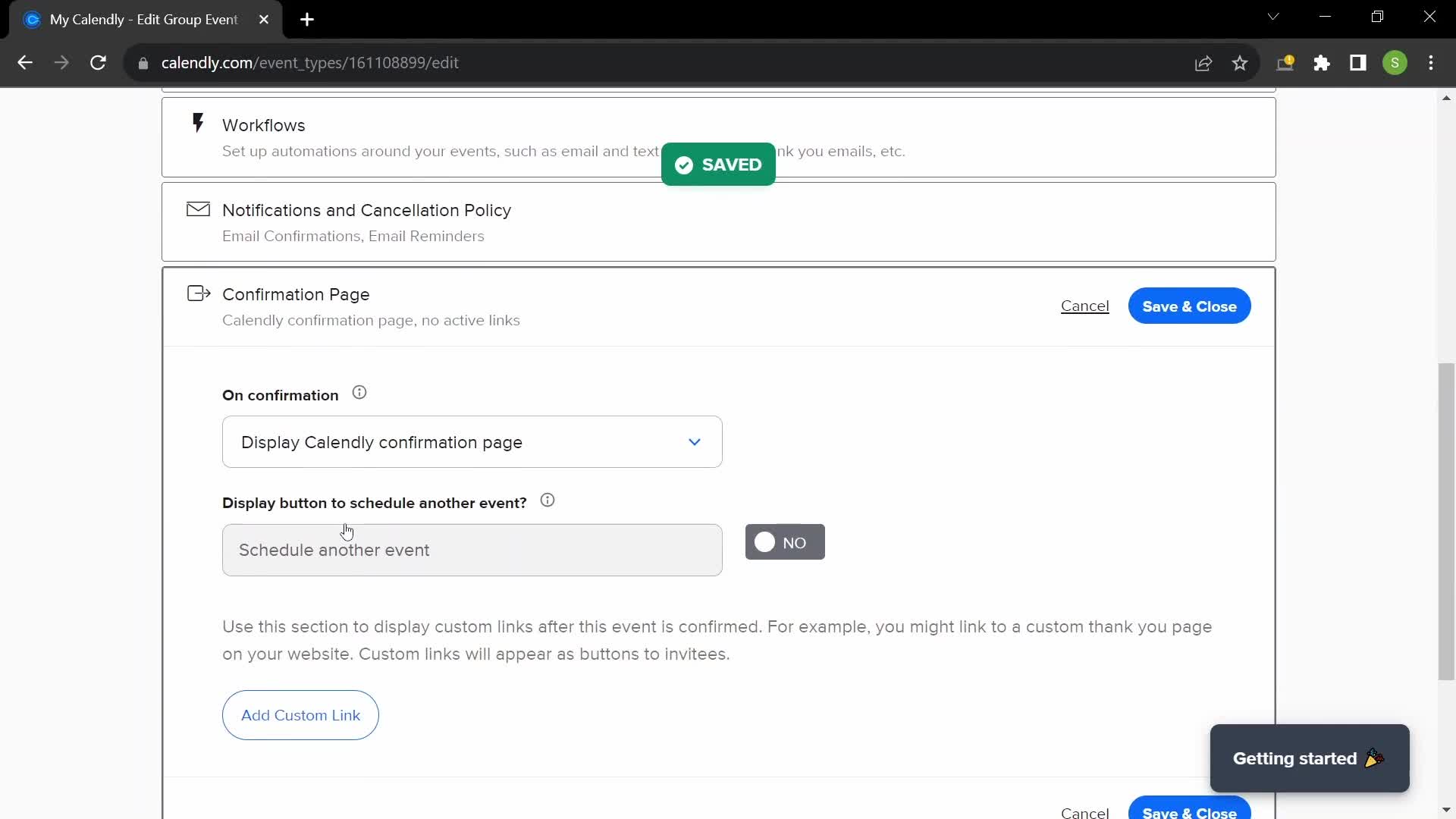The height and width of the screenshot is (819, 1456).
Task: Click the Confirmation Page document icon
Action: click(199, 293)
